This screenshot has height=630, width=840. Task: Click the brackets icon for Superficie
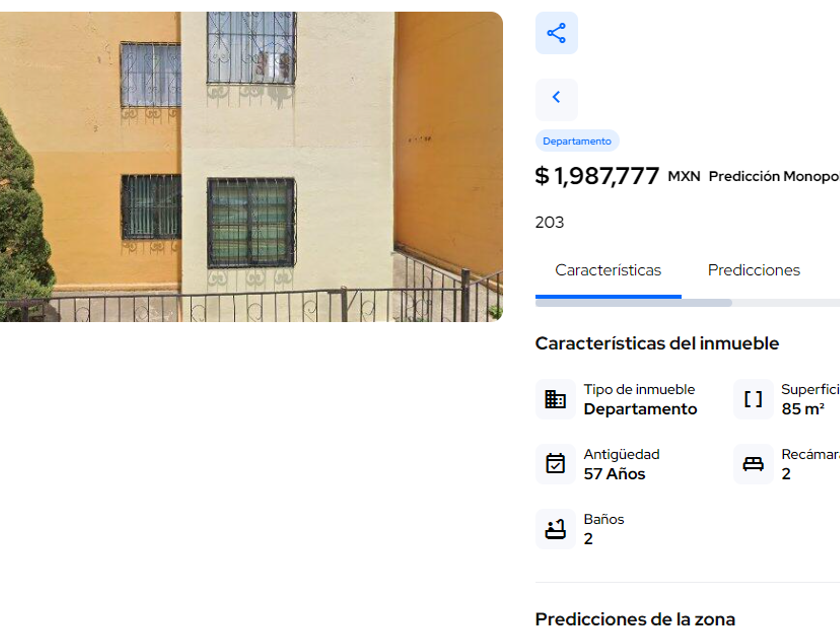coord(753,399)
